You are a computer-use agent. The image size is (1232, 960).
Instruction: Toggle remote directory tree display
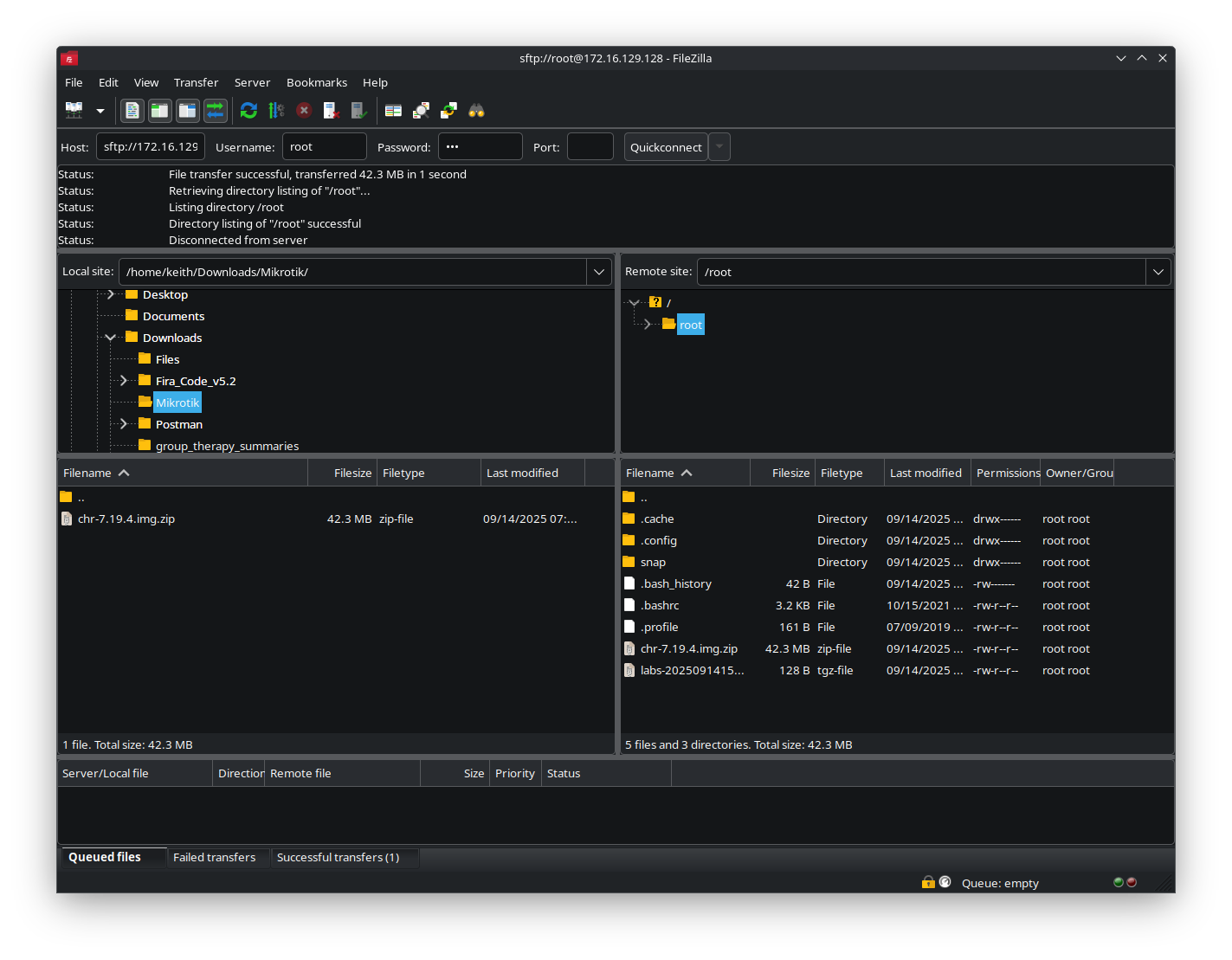188,110
